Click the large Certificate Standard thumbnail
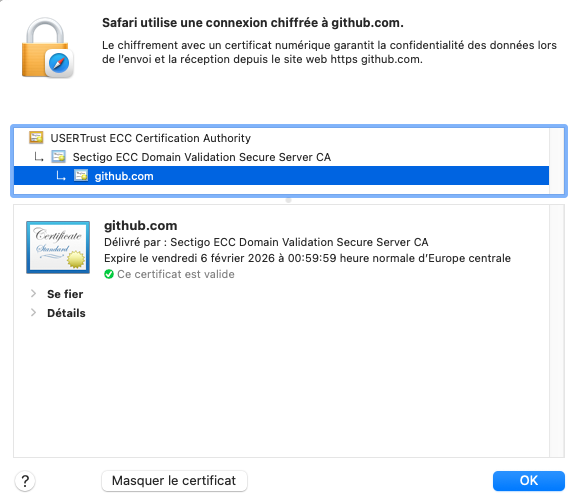The width and height of the screenshot is (578, 500). coord(58,247)
